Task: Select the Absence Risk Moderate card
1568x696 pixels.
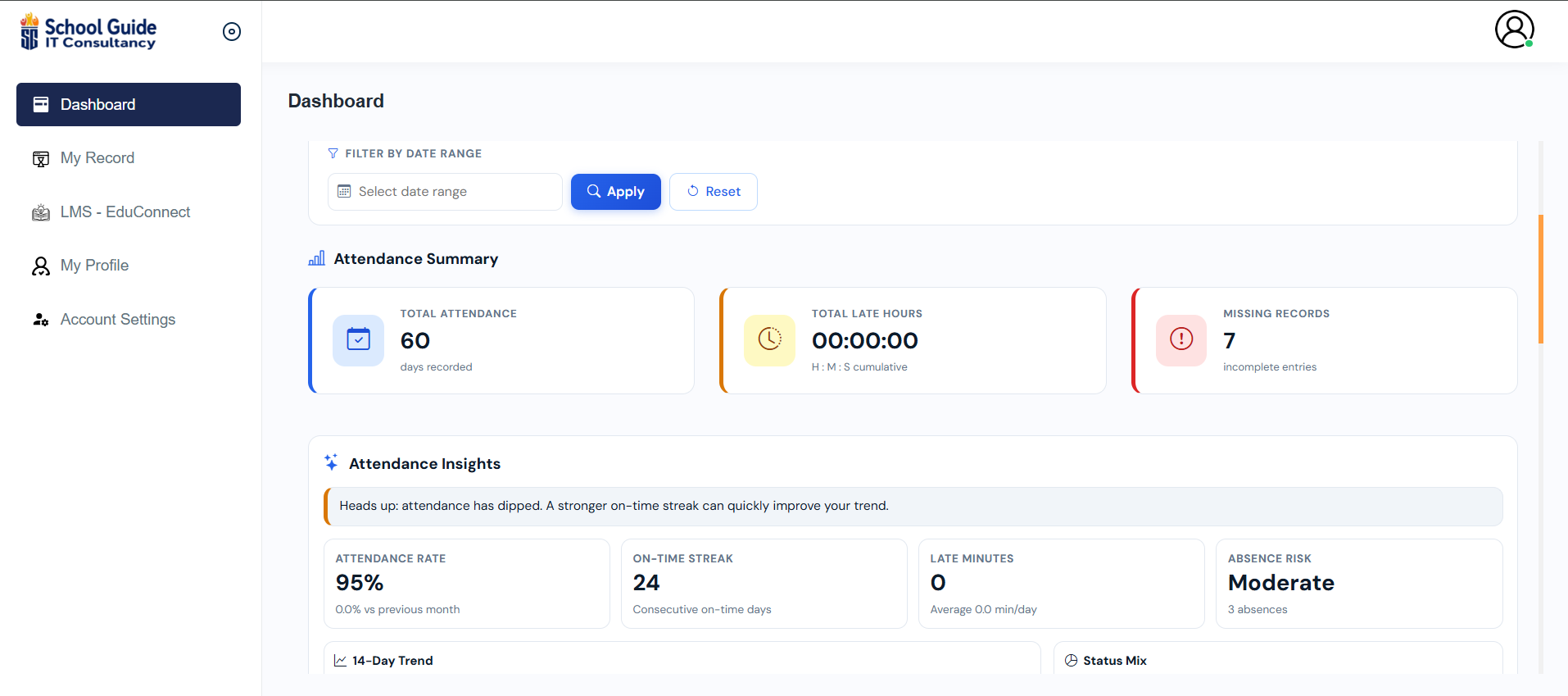Action: click(x=1358, y=584)
